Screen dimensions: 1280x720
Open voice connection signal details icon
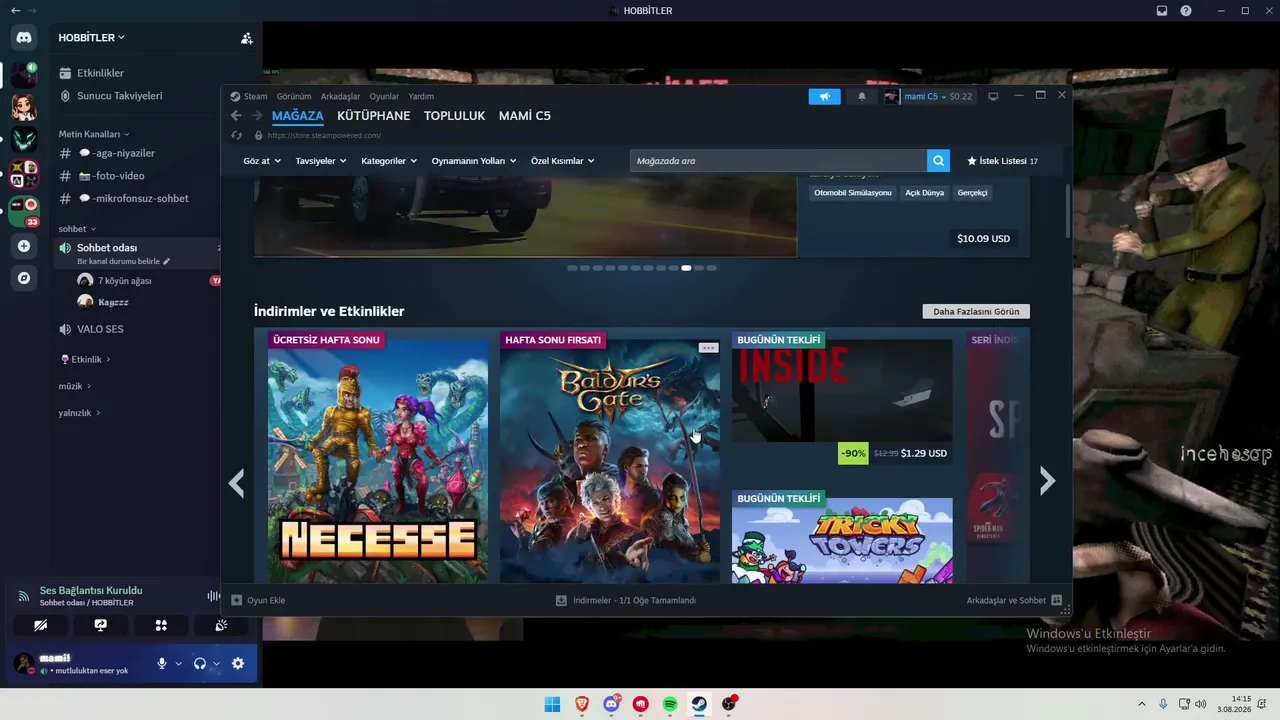coord(23,596)
